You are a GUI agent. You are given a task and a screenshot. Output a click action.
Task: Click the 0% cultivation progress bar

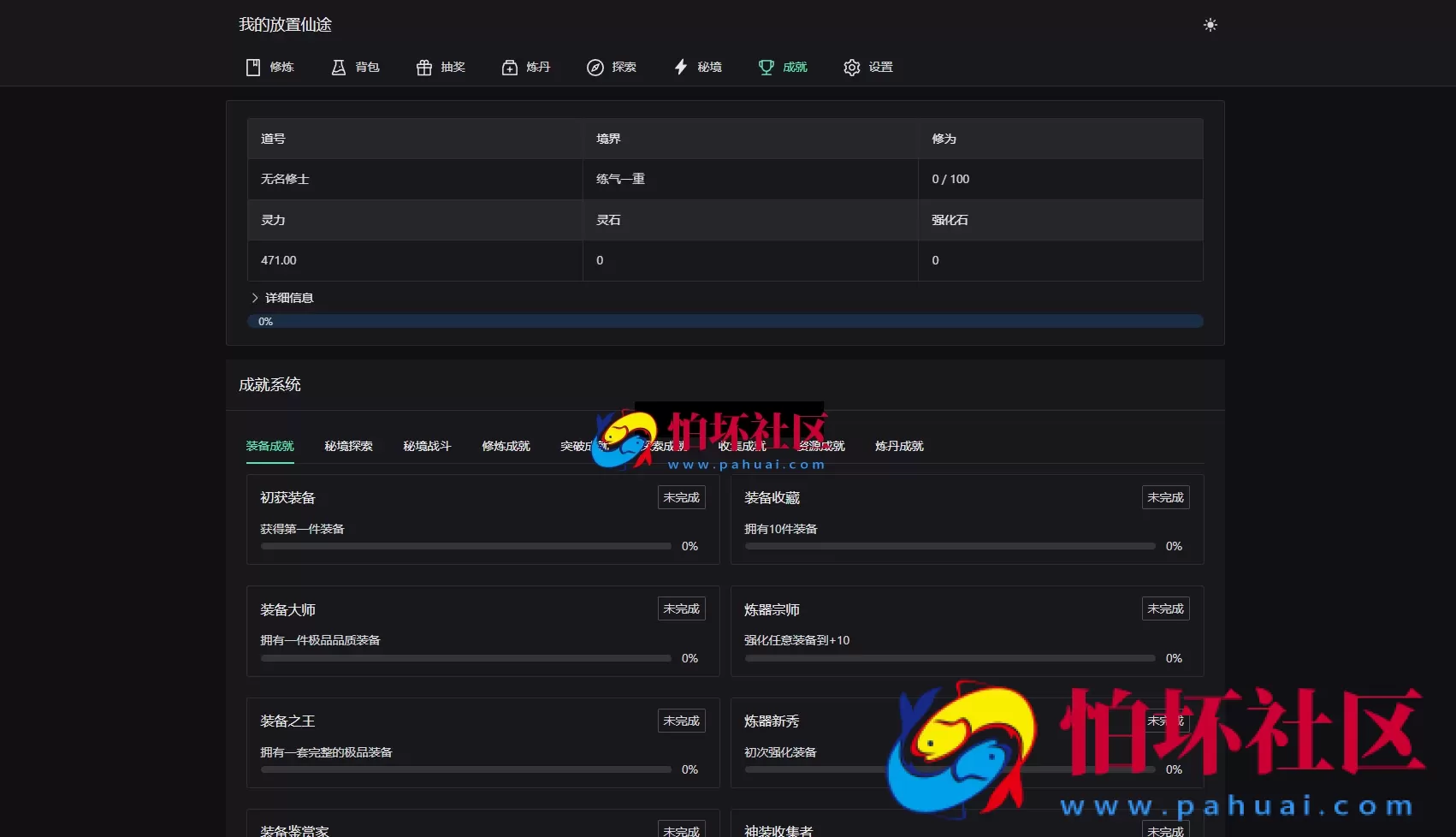tap(725, 321)
